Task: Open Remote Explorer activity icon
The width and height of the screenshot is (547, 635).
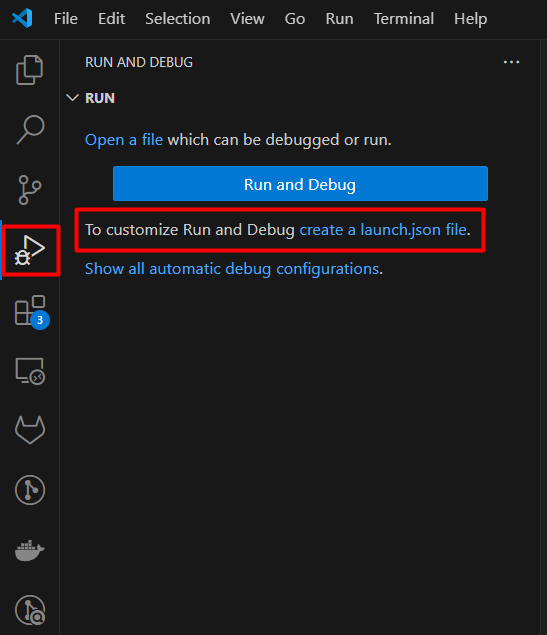Action: 30,371
